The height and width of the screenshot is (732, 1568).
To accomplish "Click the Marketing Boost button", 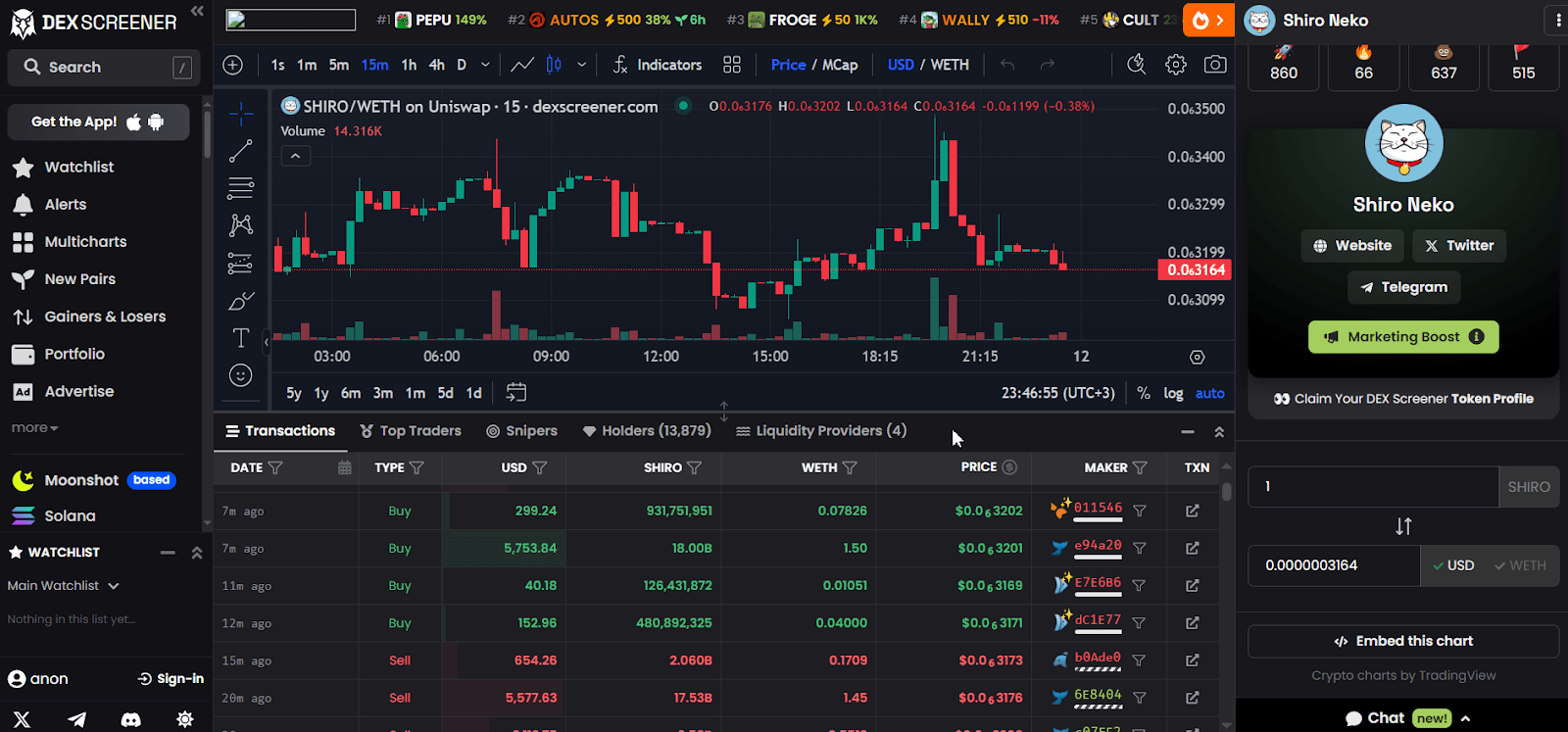I will click(x=1403, y=337).
